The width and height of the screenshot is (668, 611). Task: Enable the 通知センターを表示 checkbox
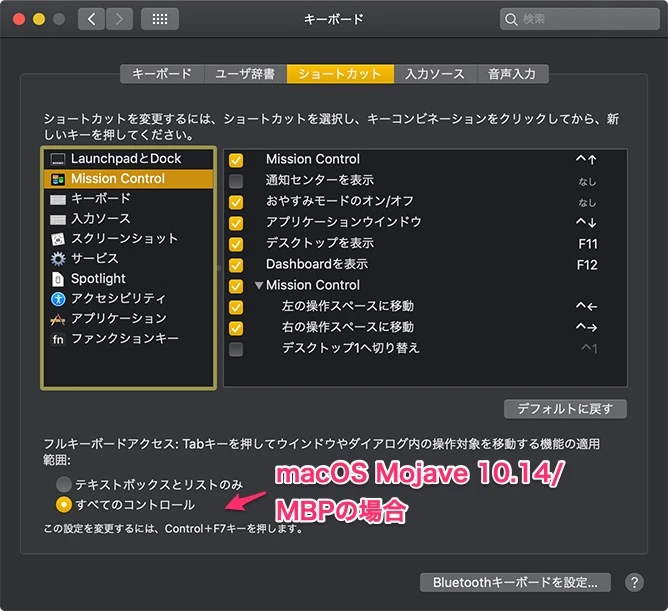coord(236,181)
